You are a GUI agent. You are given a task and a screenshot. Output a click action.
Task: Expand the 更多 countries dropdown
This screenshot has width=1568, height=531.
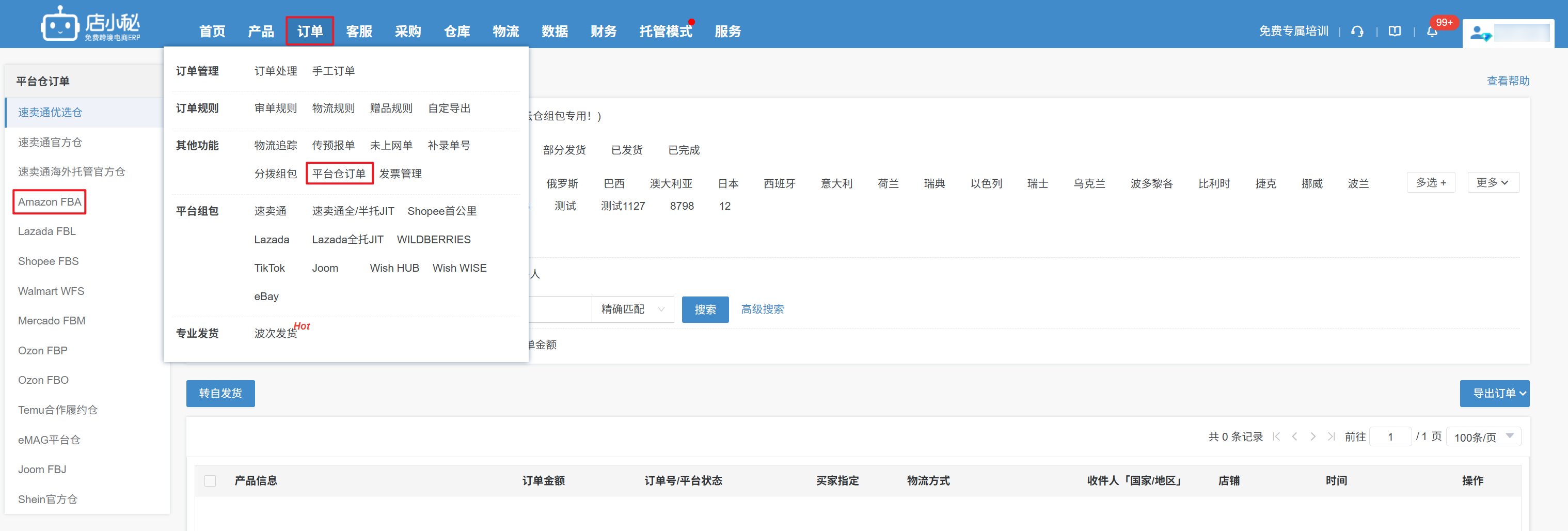pos(1493,183)
